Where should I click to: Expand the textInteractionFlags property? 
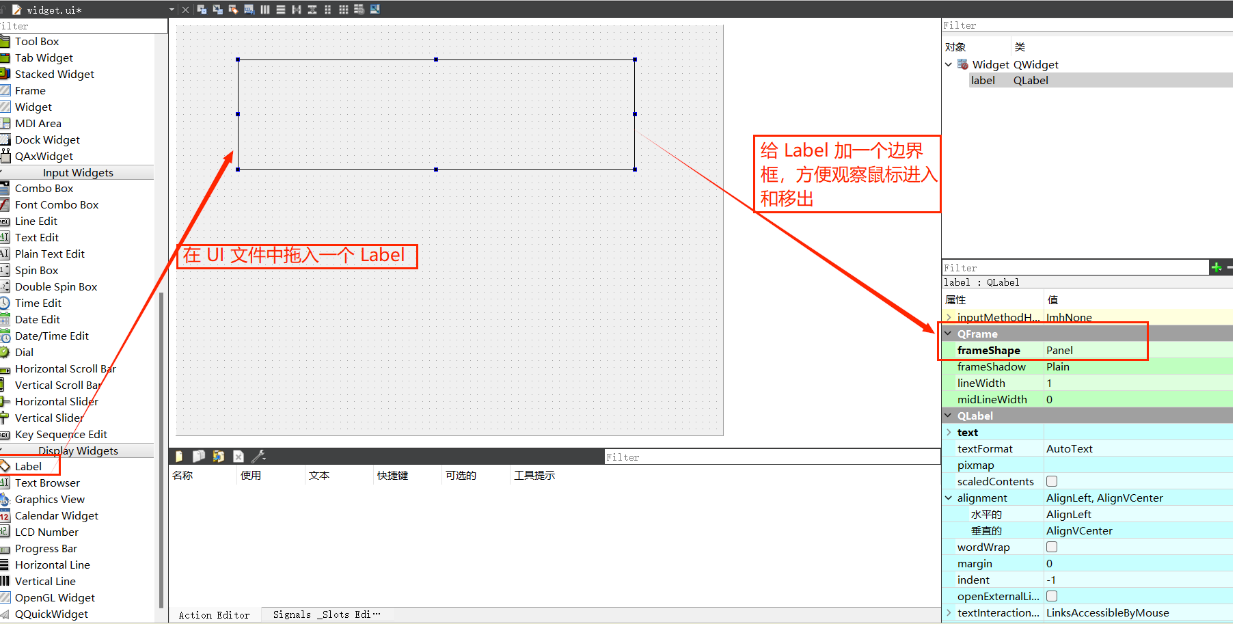(949, 613)
